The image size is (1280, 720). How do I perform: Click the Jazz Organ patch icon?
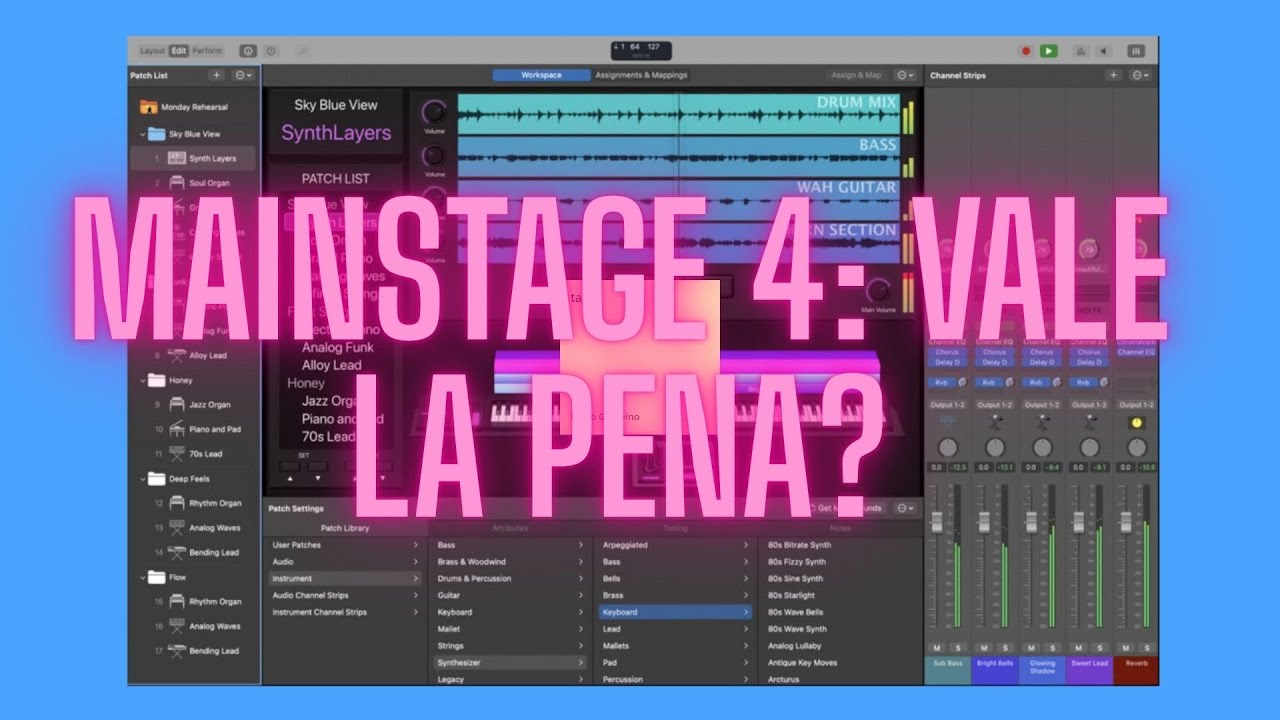pyautogui.click(x=176, y=405)
